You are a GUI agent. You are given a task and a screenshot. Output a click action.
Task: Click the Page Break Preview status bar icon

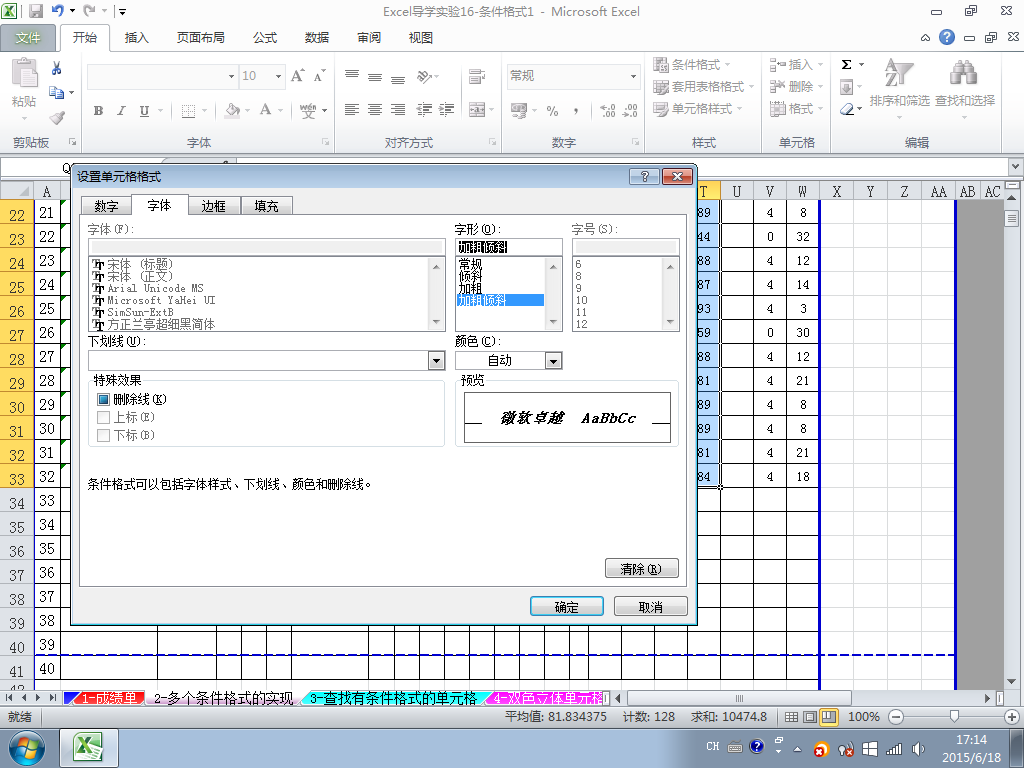coord(828,717)
